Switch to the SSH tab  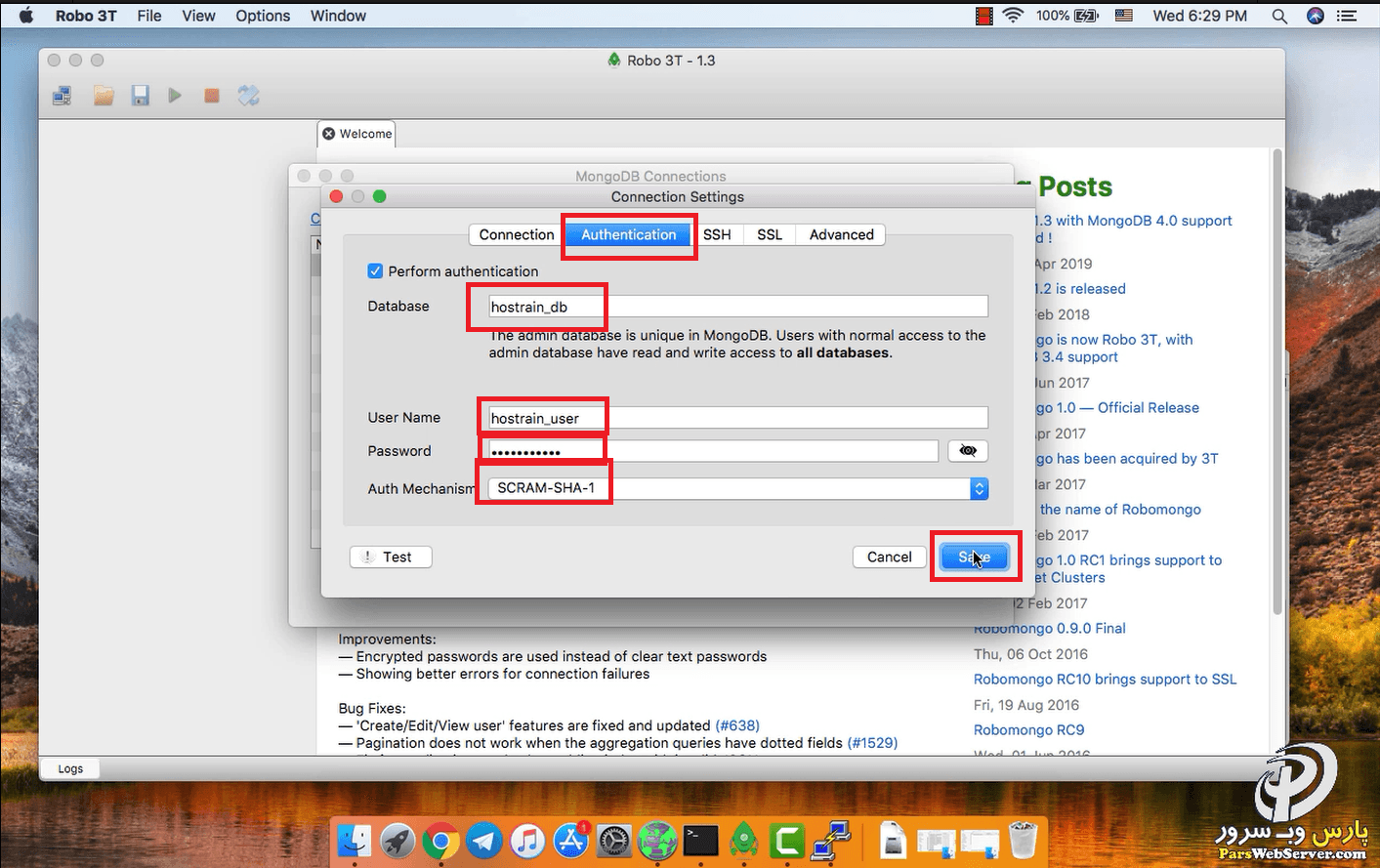point(717,234)
